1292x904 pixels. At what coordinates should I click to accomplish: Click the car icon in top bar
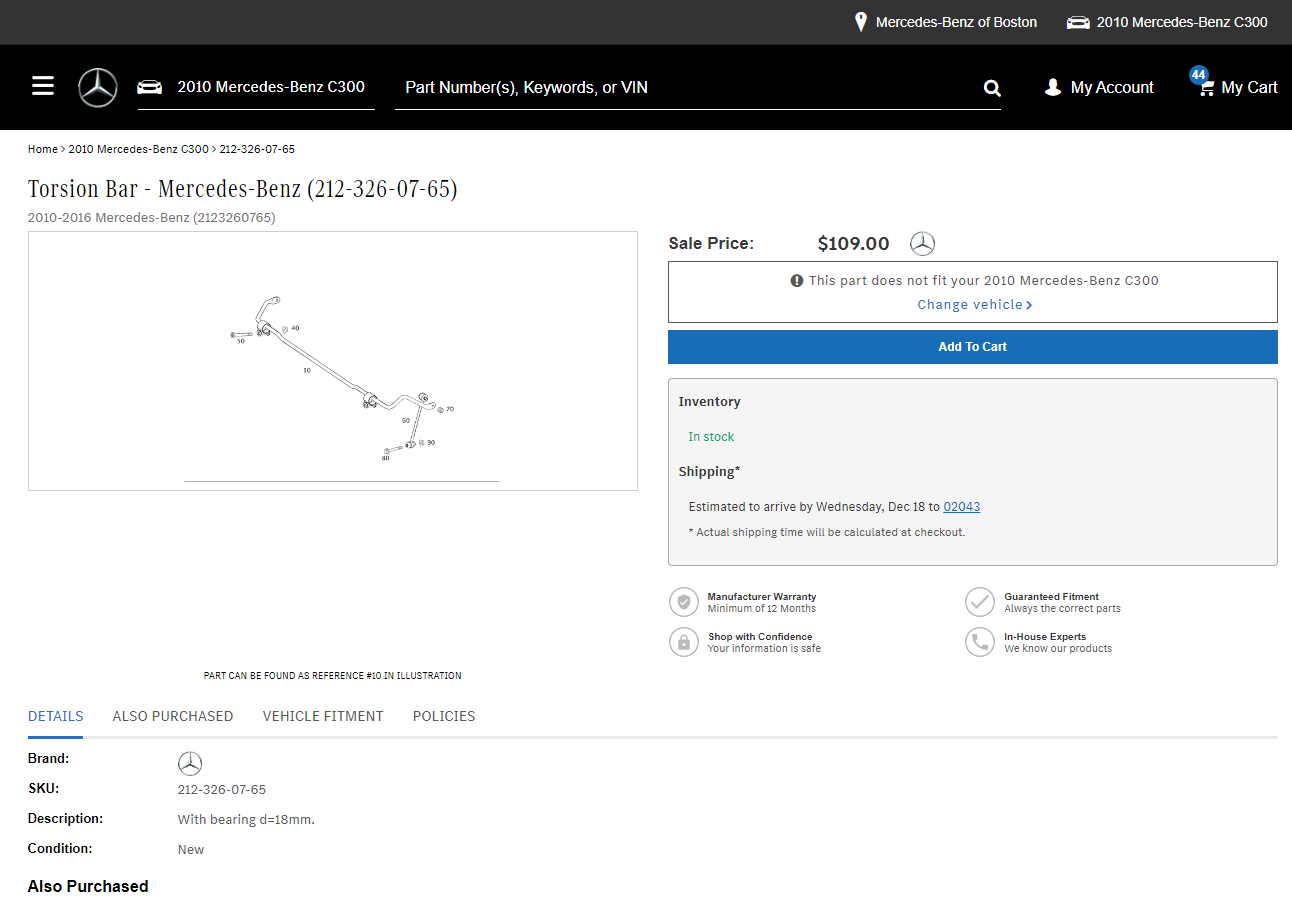1078,22
